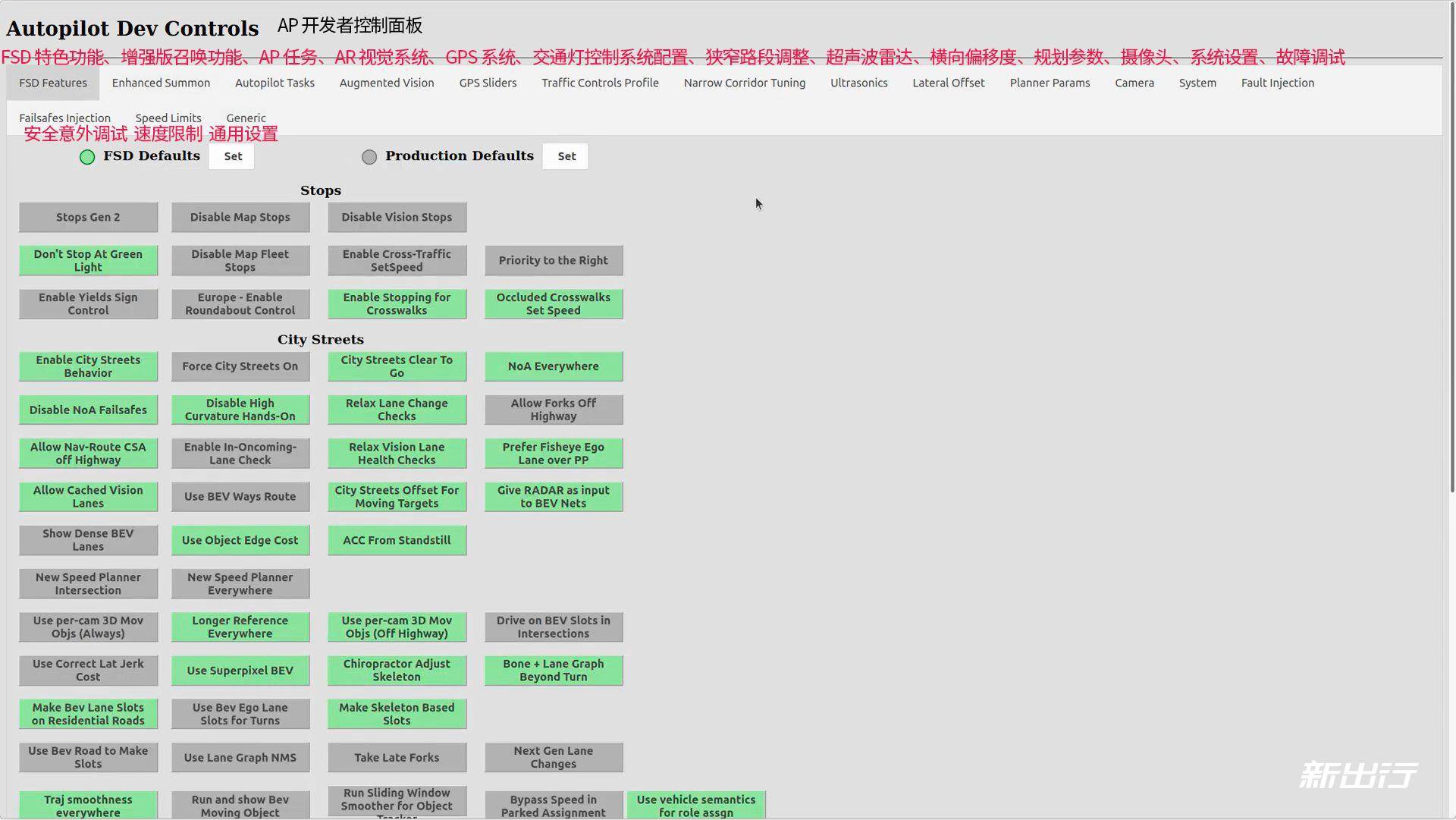Viewport: 1456px width, 820px height.
Task: Toggle Make Skeleton Based Slots
Action: (x=397, y=714)
